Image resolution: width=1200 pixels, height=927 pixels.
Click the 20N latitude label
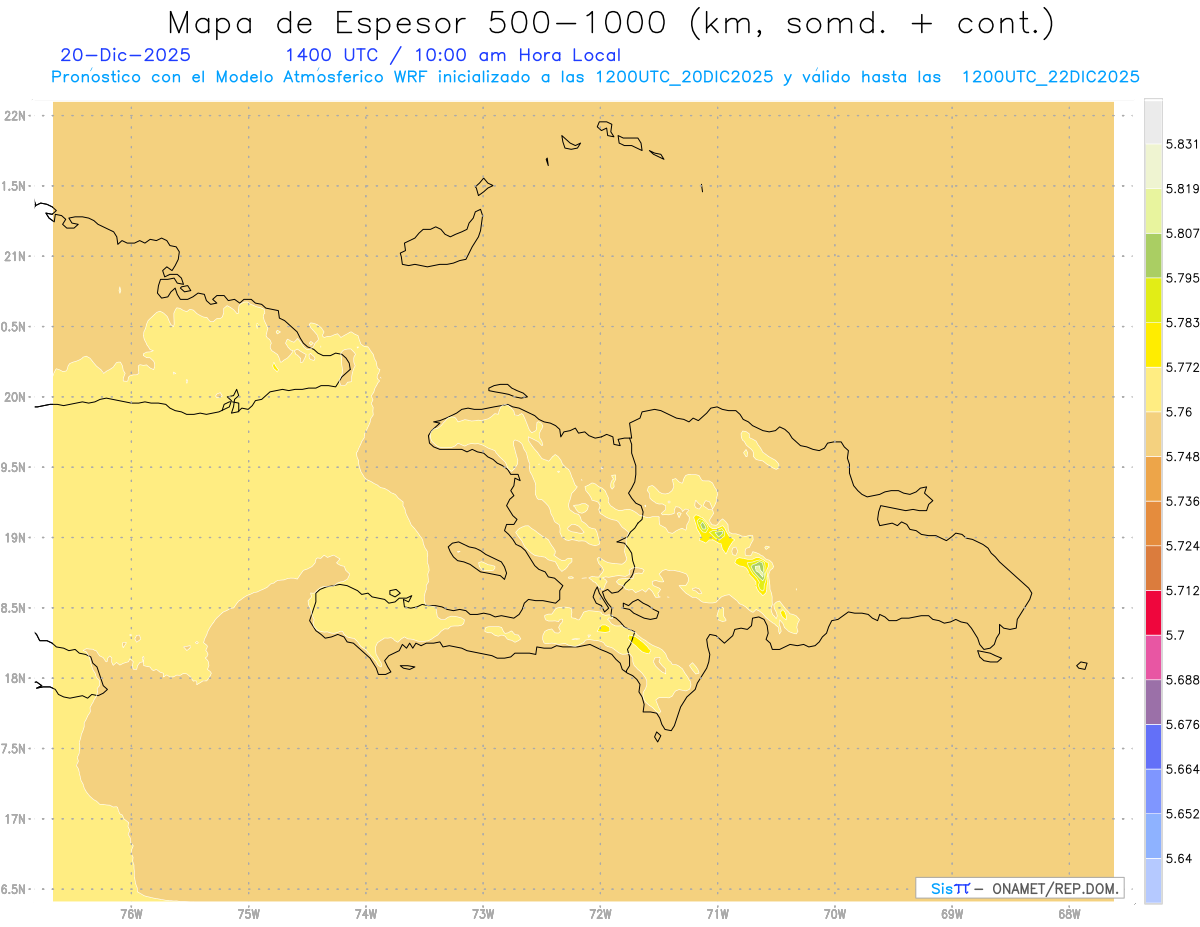coord(14,397)
